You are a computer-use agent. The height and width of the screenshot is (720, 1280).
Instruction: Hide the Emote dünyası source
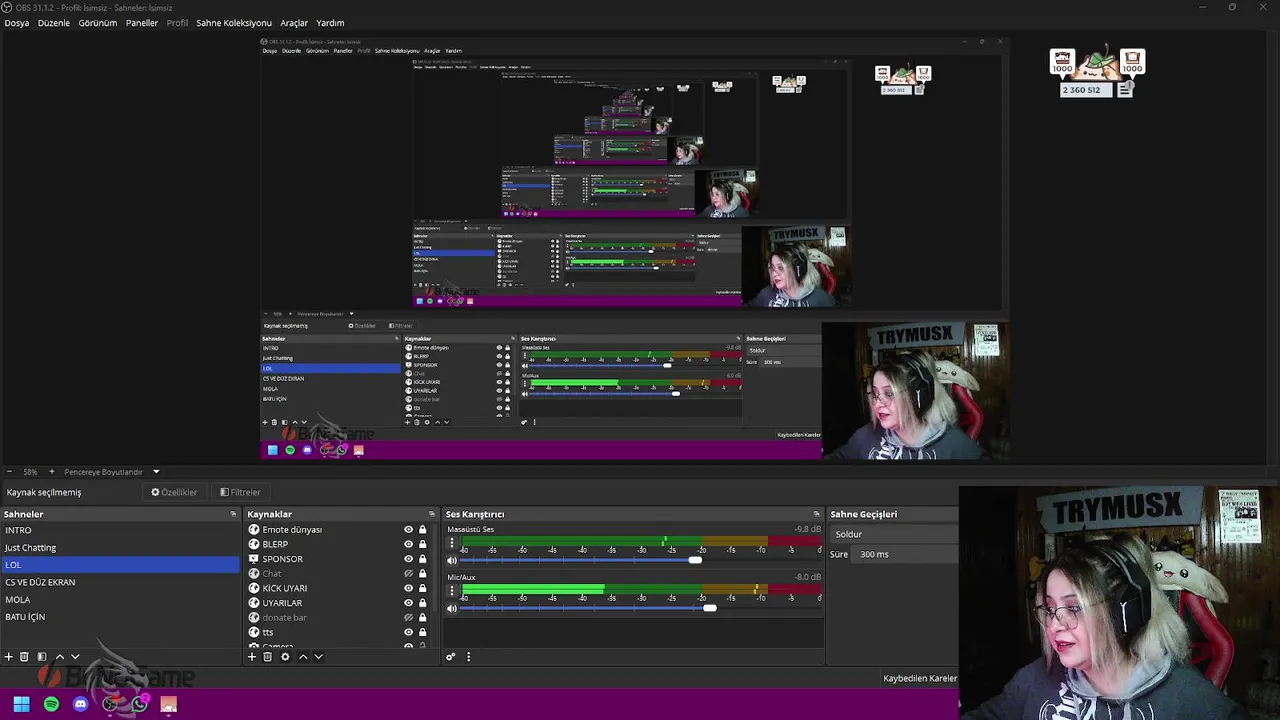[408, 530]
